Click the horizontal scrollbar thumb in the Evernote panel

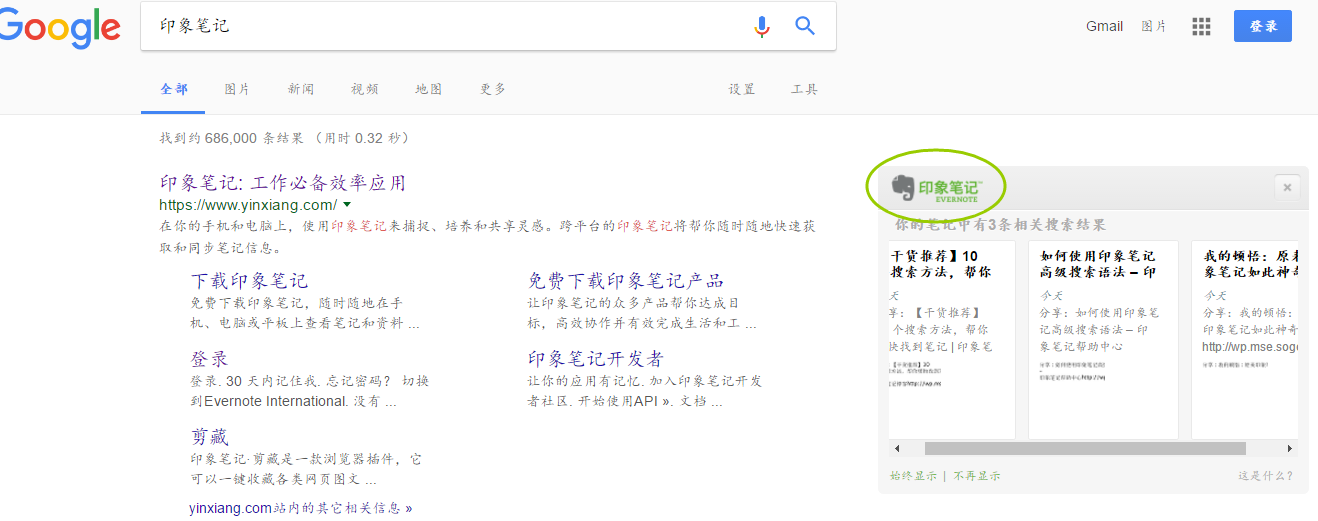coord(1085,449)
